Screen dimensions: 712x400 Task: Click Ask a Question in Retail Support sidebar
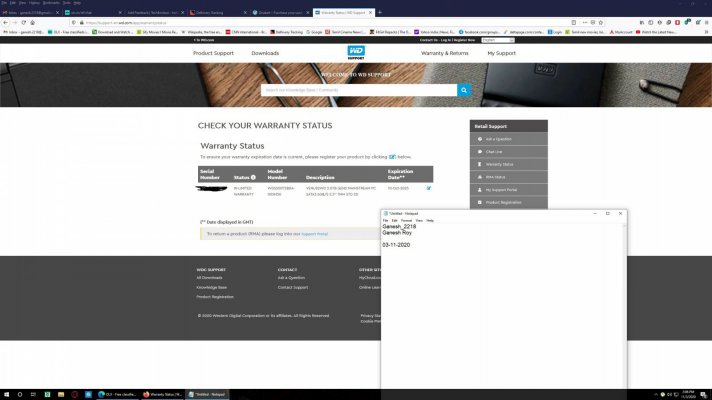[509, 139]
